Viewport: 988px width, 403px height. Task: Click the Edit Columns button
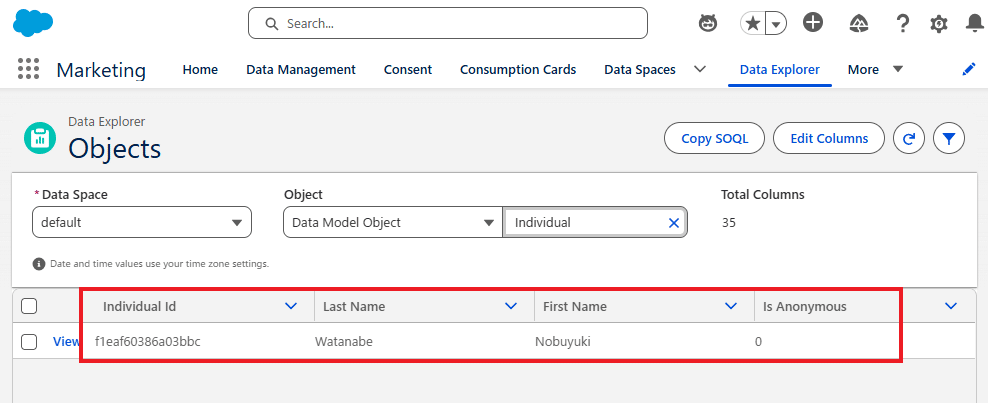pos(829,139)
